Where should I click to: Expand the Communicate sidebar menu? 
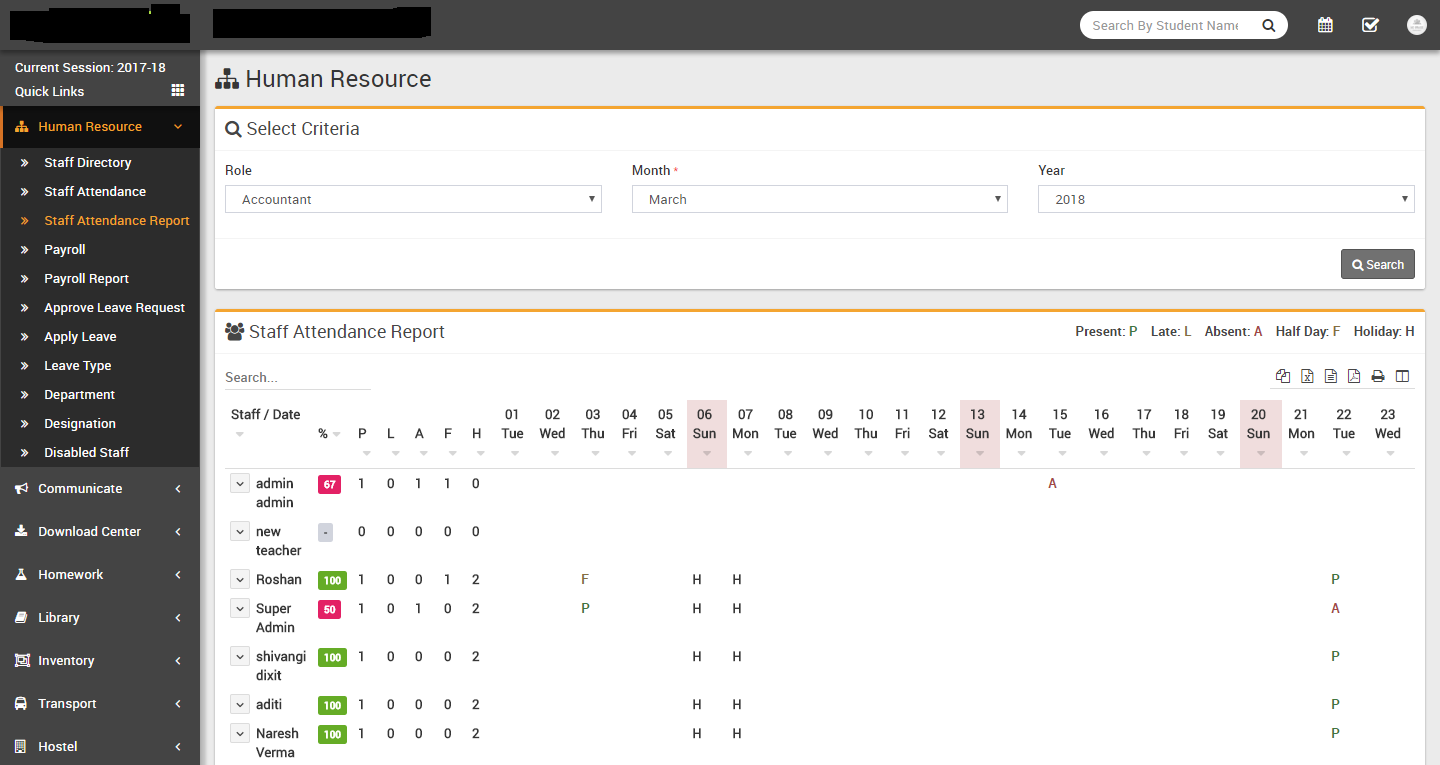(x=100, y=489)
